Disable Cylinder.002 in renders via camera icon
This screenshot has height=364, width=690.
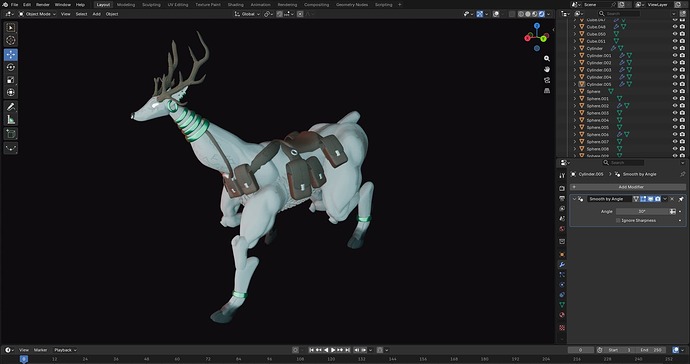click(682, 63)
